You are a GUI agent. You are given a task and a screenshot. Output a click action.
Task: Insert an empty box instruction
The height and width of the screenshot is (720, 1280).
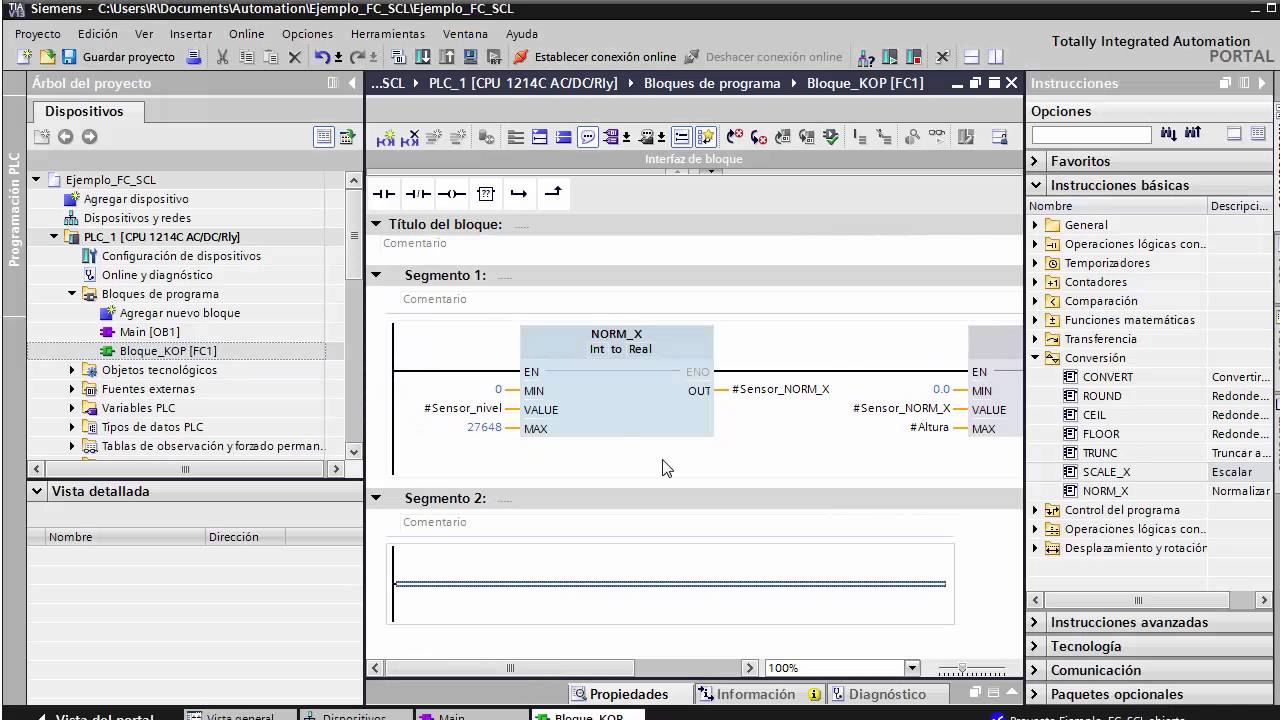pyautogui.click(x=486, y=193)
